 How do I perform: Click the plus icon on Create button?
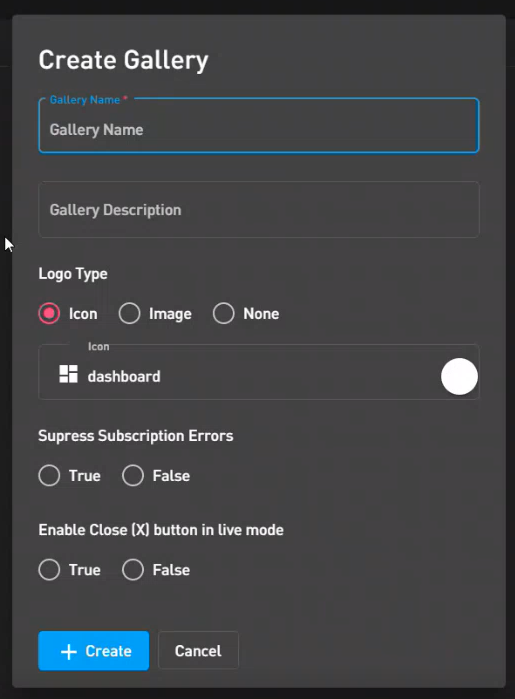coord(69,651)
